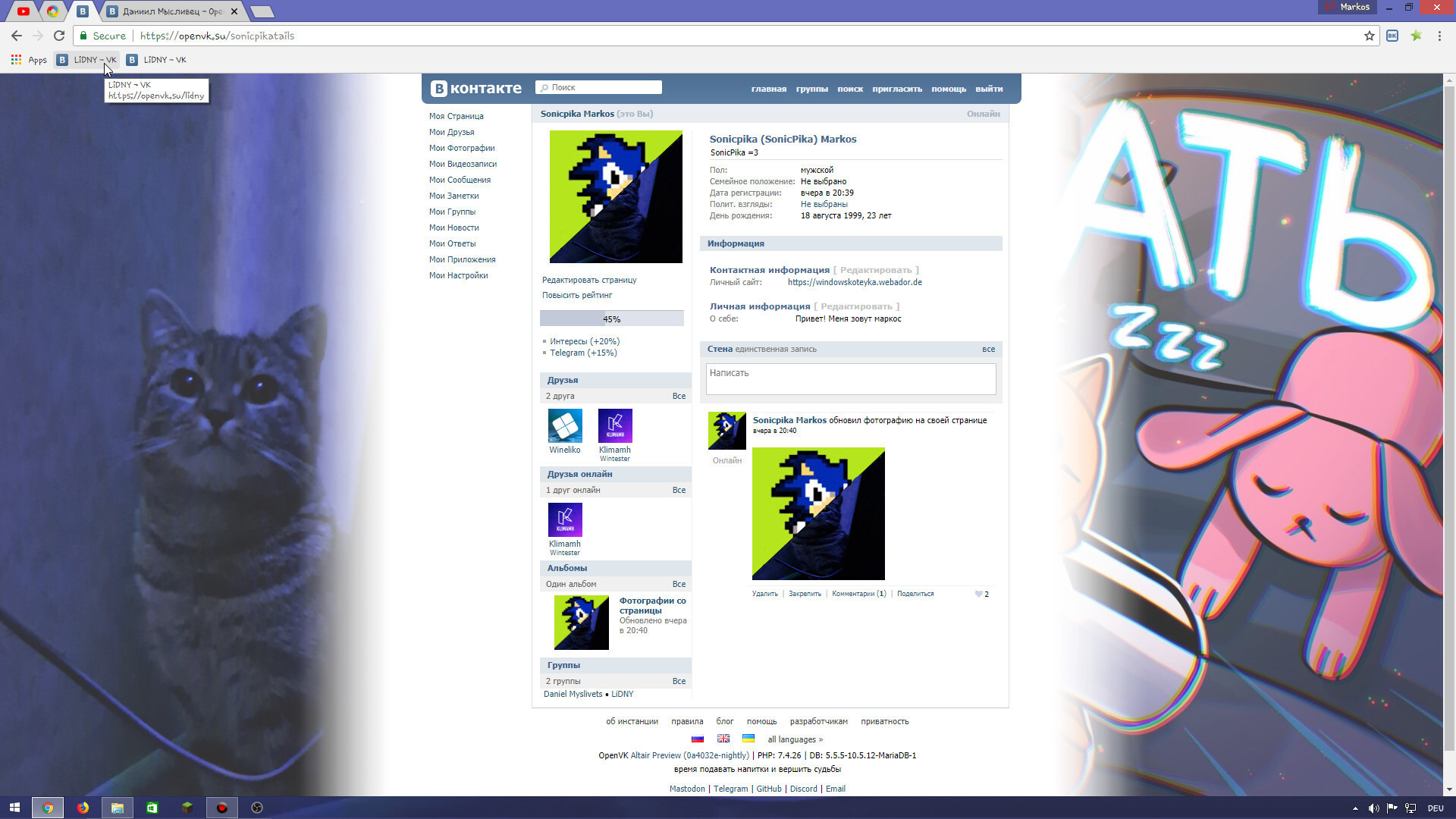The image size is (1456, 819).
Task: Switch to the Даниил Мысливец browser tab
Action: click(172, 11)
